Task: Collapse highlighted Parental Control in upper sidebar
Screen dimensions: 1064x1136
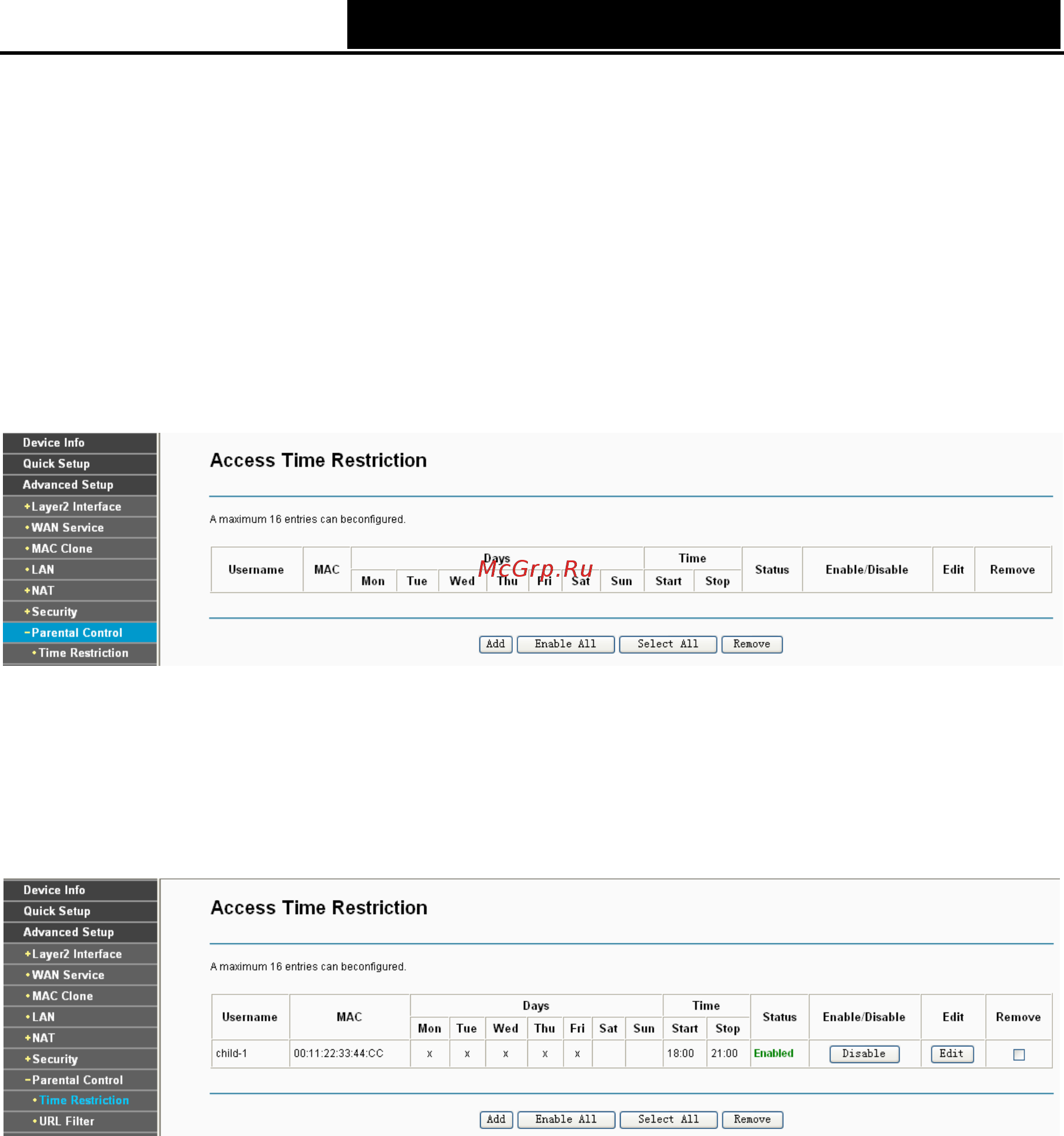Action: coord(80,632)
